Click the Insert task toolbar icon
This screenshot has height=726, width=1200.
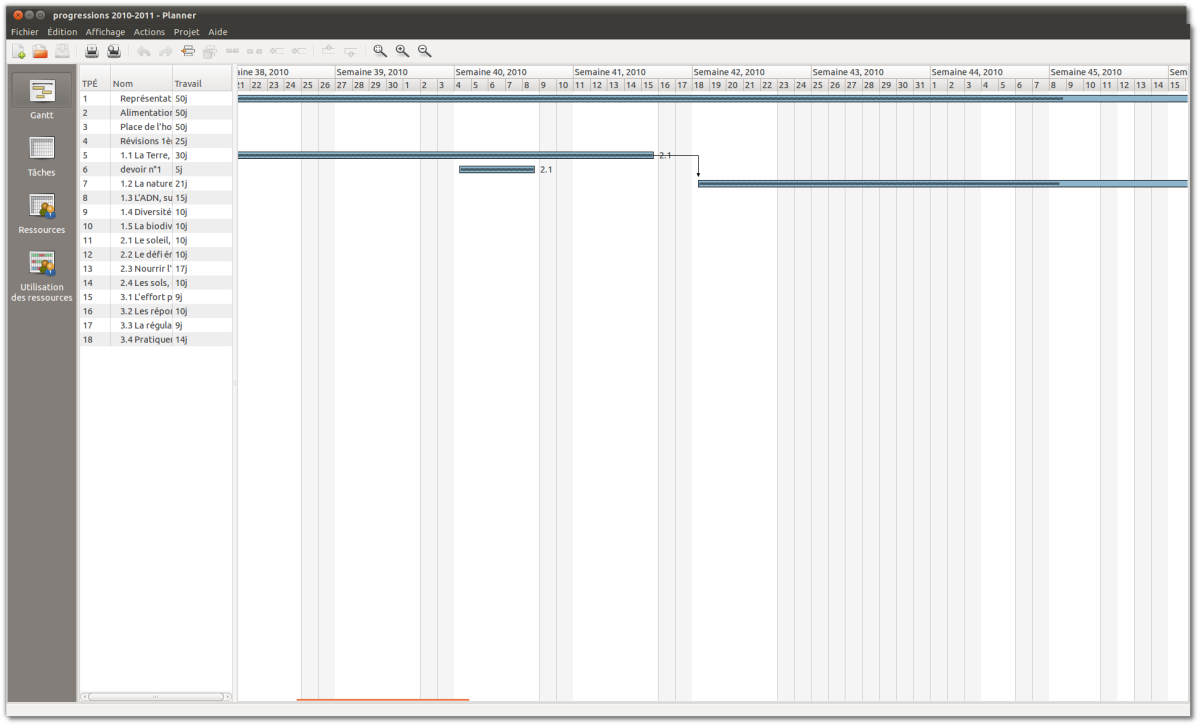188,51
